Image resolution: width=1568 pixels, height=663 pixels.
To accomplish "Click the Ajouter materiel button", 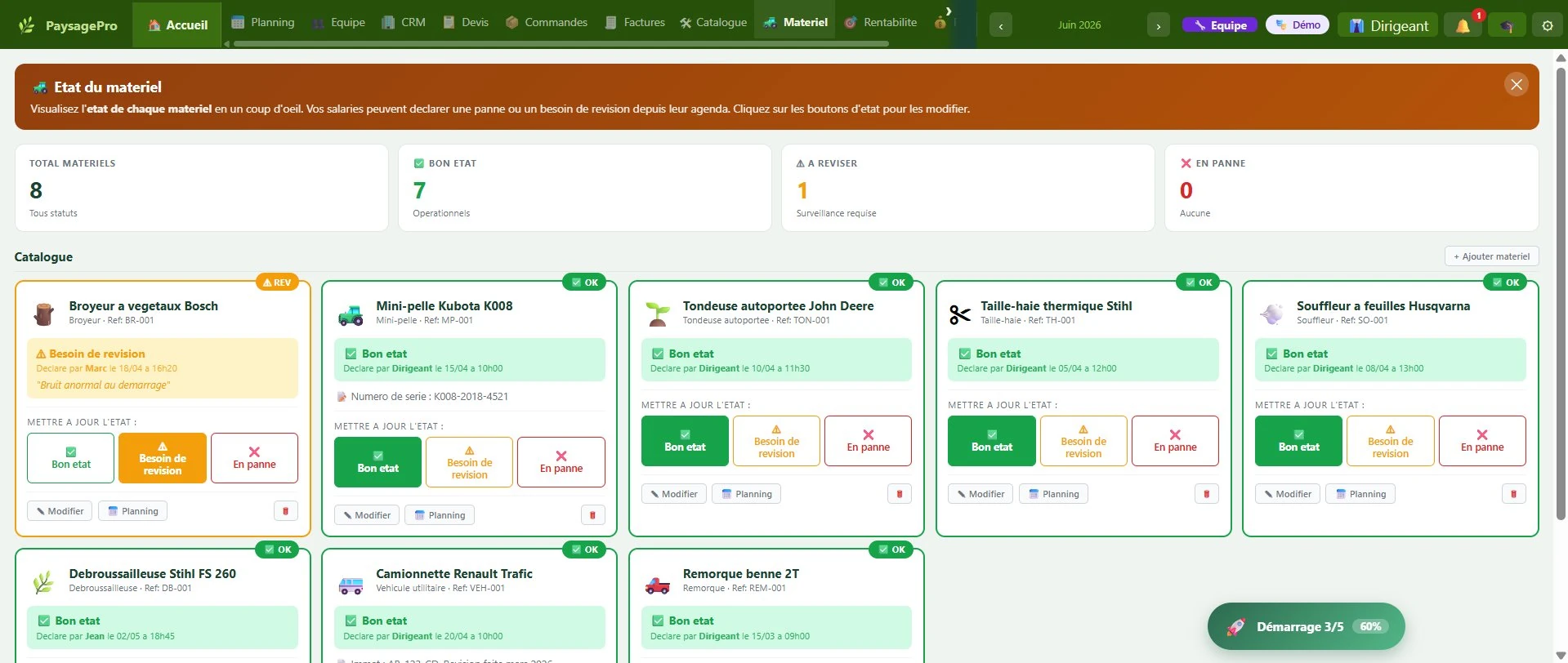I will coord(1492,256).
